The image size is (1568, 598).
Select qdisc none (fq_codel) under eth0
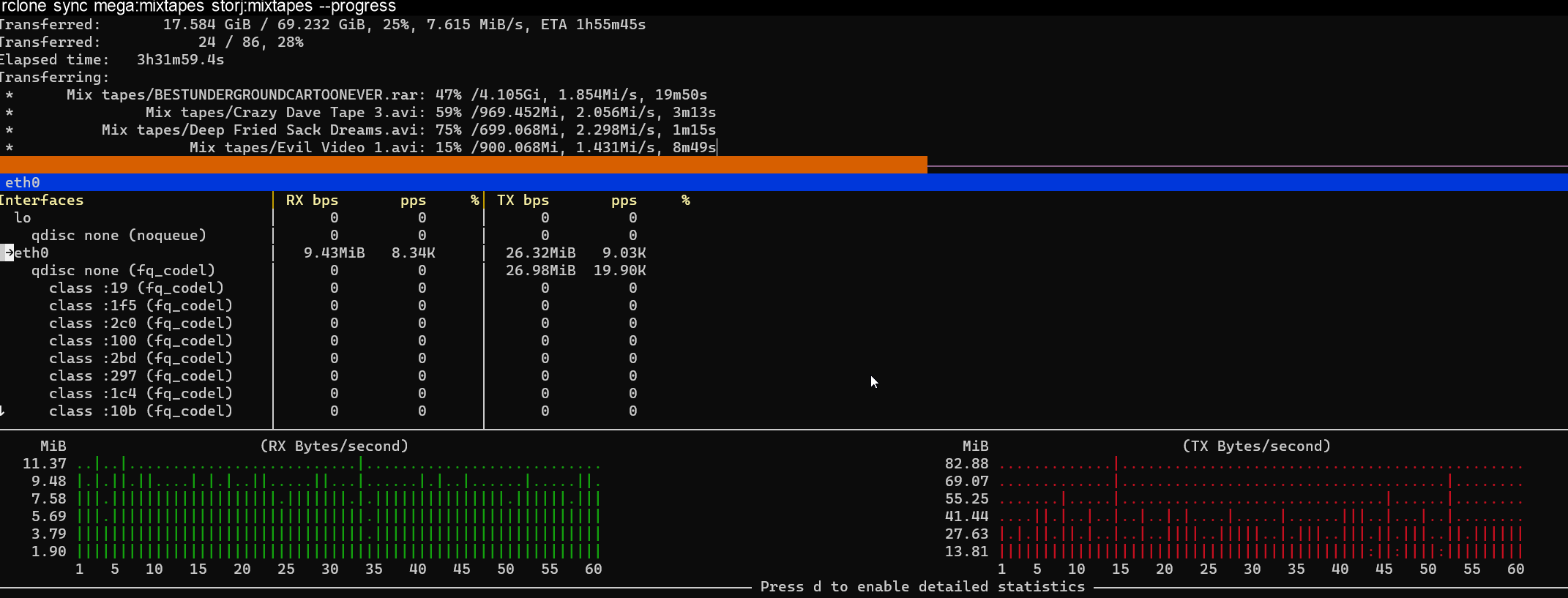click(x=123, y=270)
